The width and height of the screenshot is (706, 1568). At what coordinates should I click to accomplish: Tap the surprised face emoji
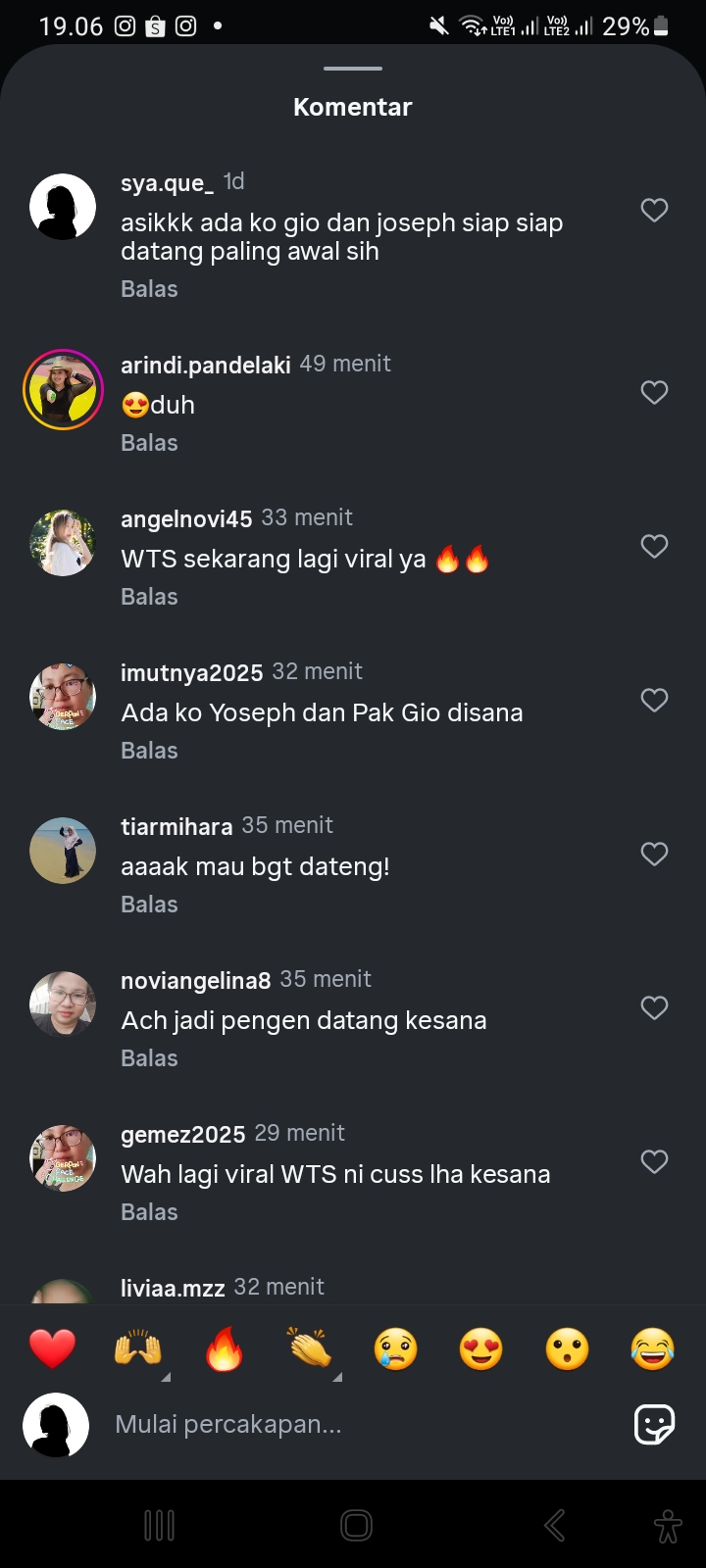(x=568, y=1349)
